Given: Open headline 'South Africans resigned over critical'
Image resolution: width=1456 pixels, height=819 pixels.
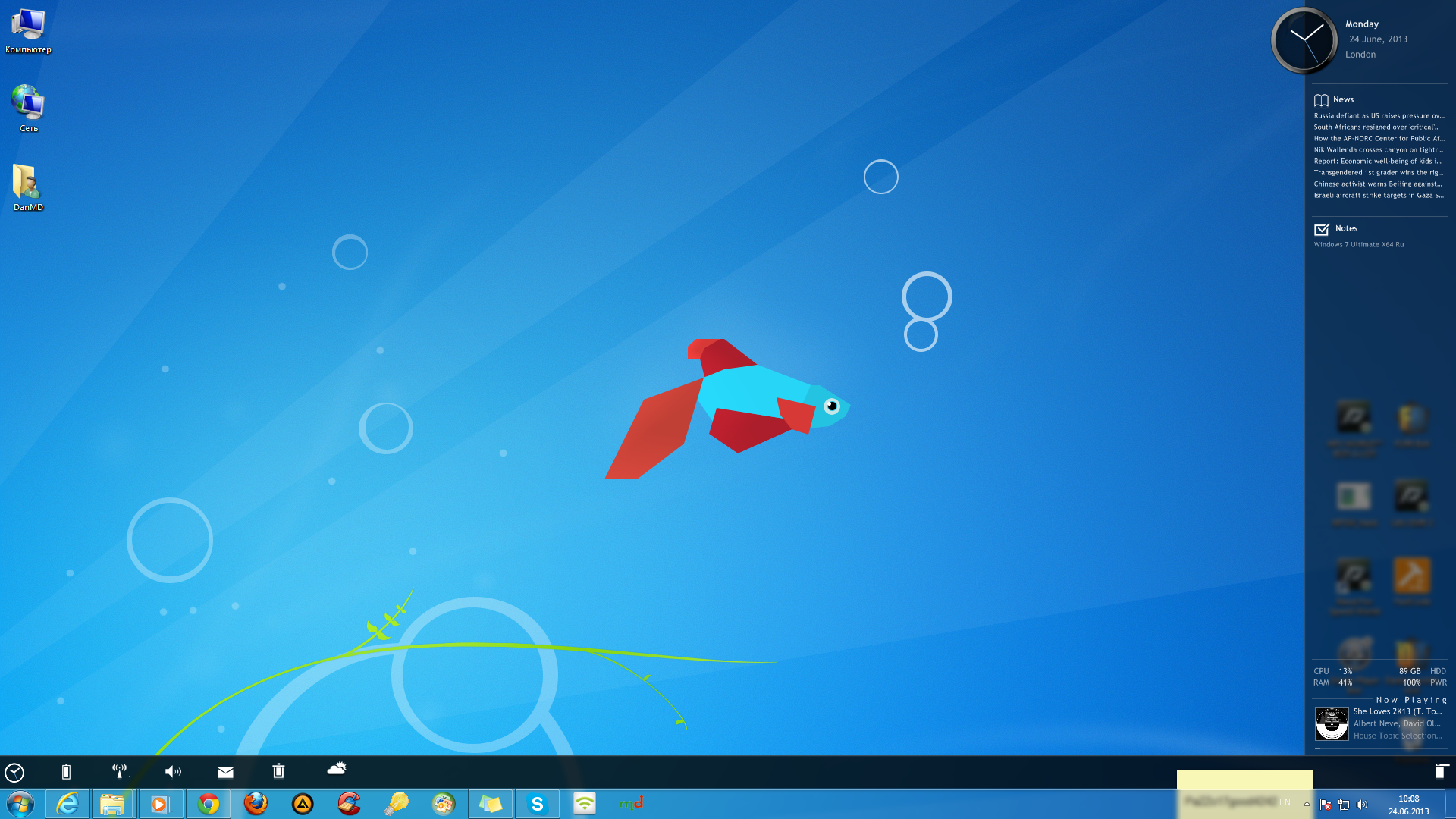Looking at the screenshot, I should (1377, 127).
